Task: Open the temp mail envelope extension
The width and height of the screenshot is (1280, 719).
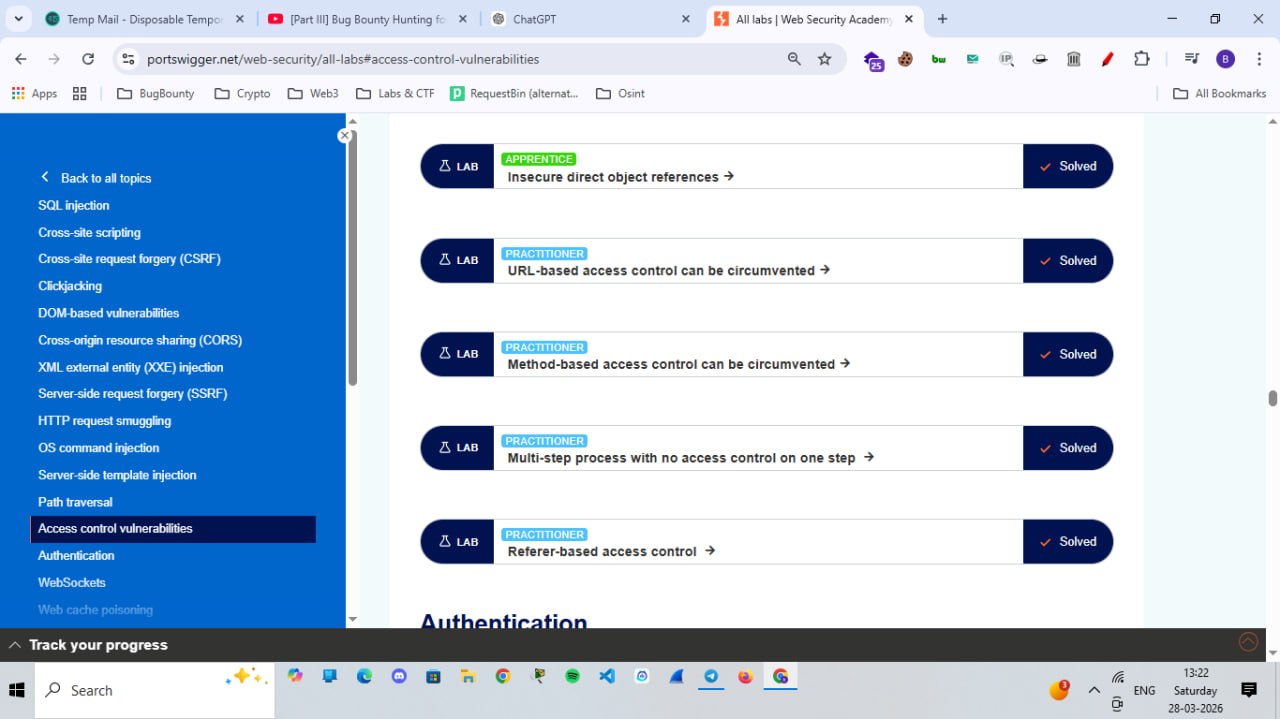Action: pyautogui.click(x=972, y=59)
